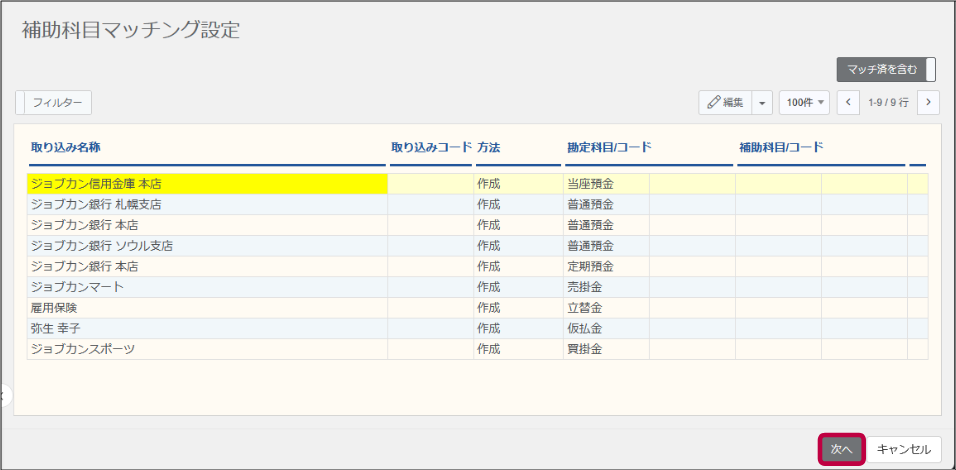
Task: Click the 勘定科目/コード column header
Action: tap(609, 147)
